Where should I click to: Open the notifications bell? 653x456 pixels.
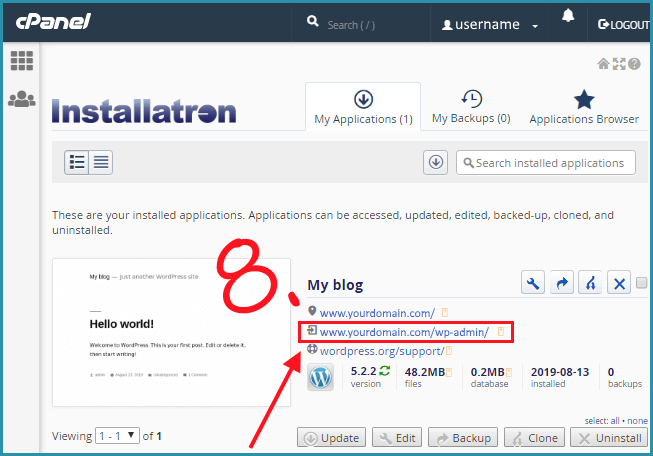click(x=568, y=16)
